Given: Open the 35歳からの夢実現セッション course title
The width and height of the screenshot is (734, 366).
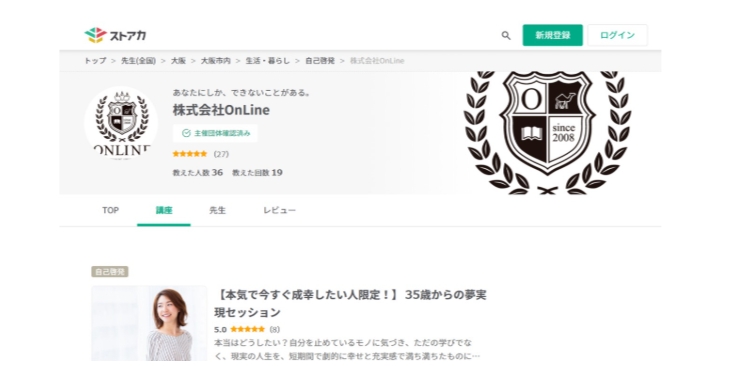Looking at the screenshot, I should click(x=350, y=304).
